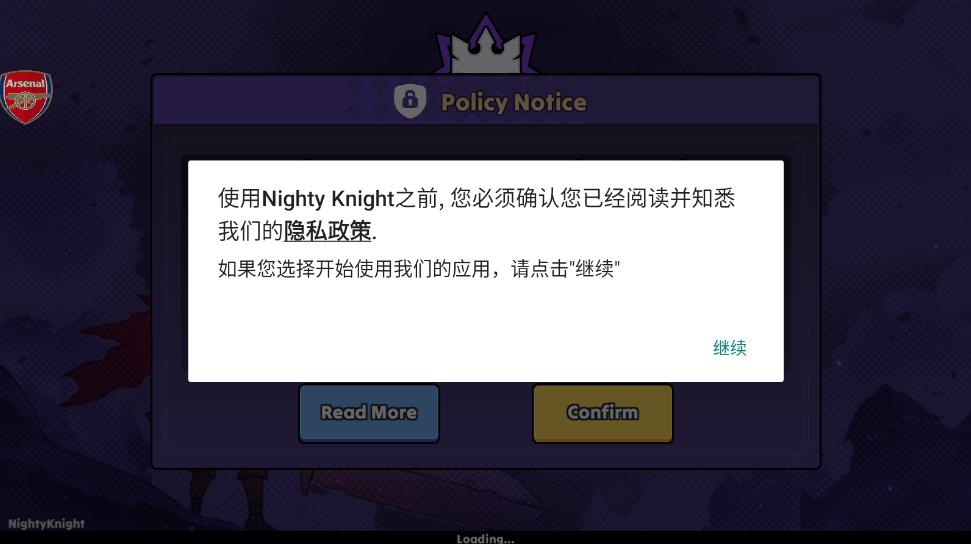This screenshot has height=544, width=971.
Task: Click the silver crown emblem above the dialog
Action: 486,47
